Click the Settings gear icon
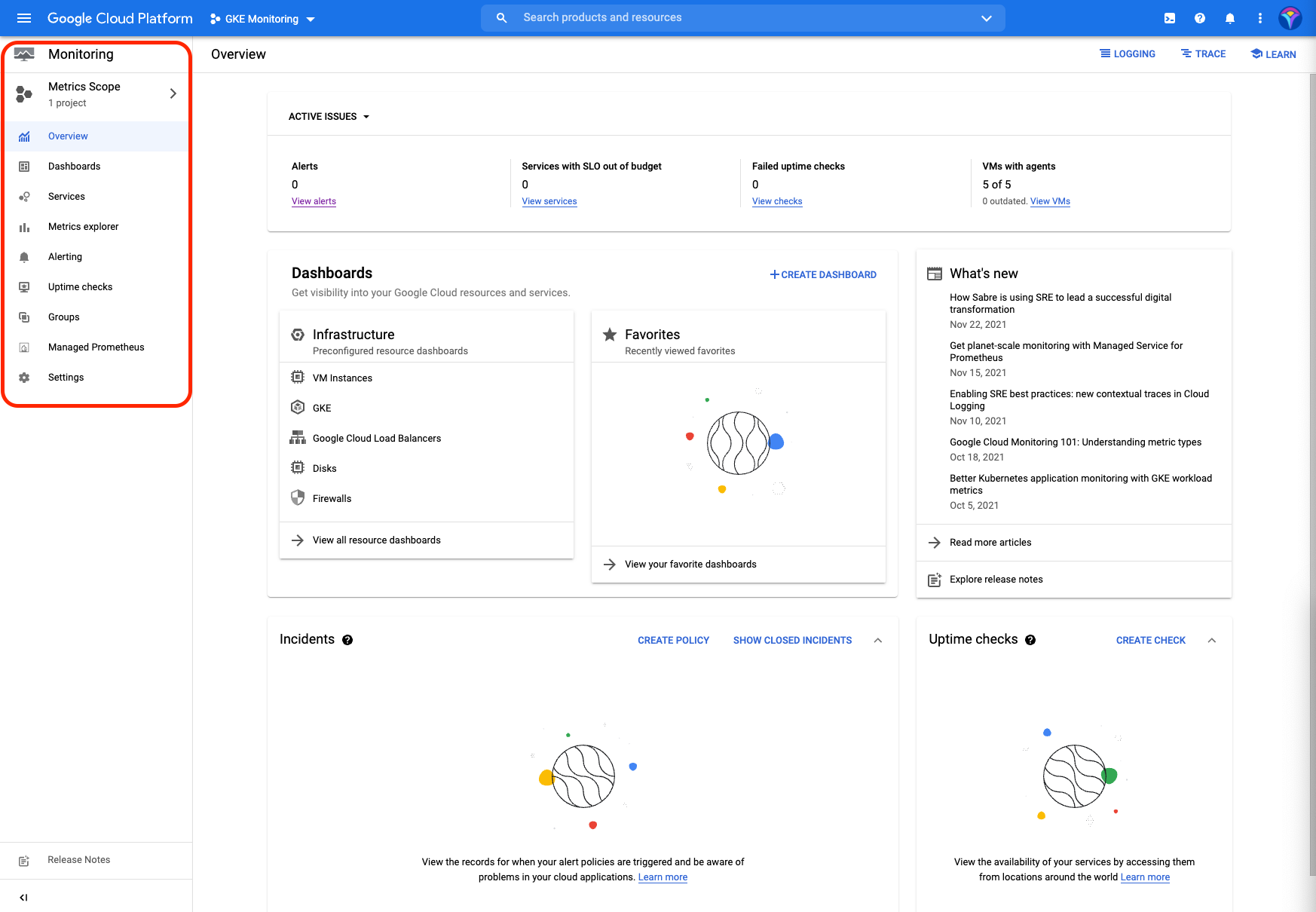Screen dimensions: 1316x912 [x=24, y=378]
